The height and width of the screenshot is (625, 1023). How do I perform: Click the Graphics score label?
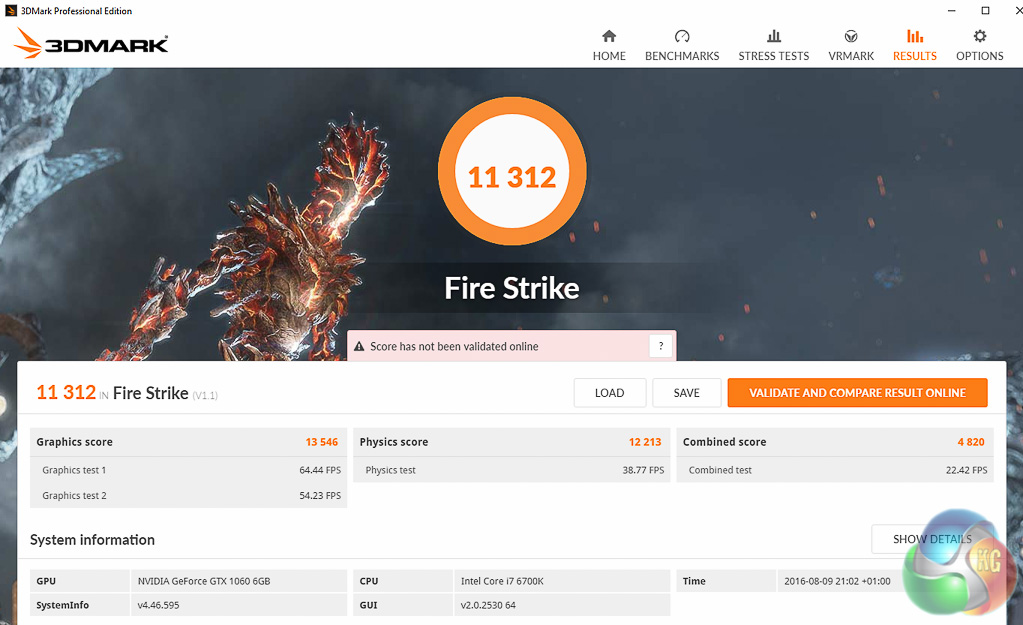point(74,442)
